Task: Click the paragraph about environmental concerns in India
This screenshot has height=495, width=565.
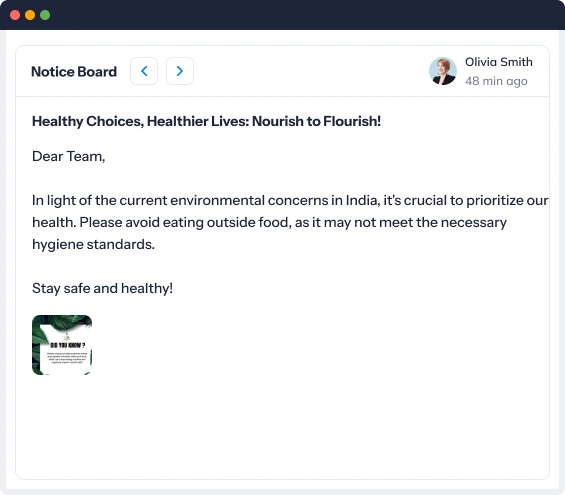Action: tap(290, 222)
